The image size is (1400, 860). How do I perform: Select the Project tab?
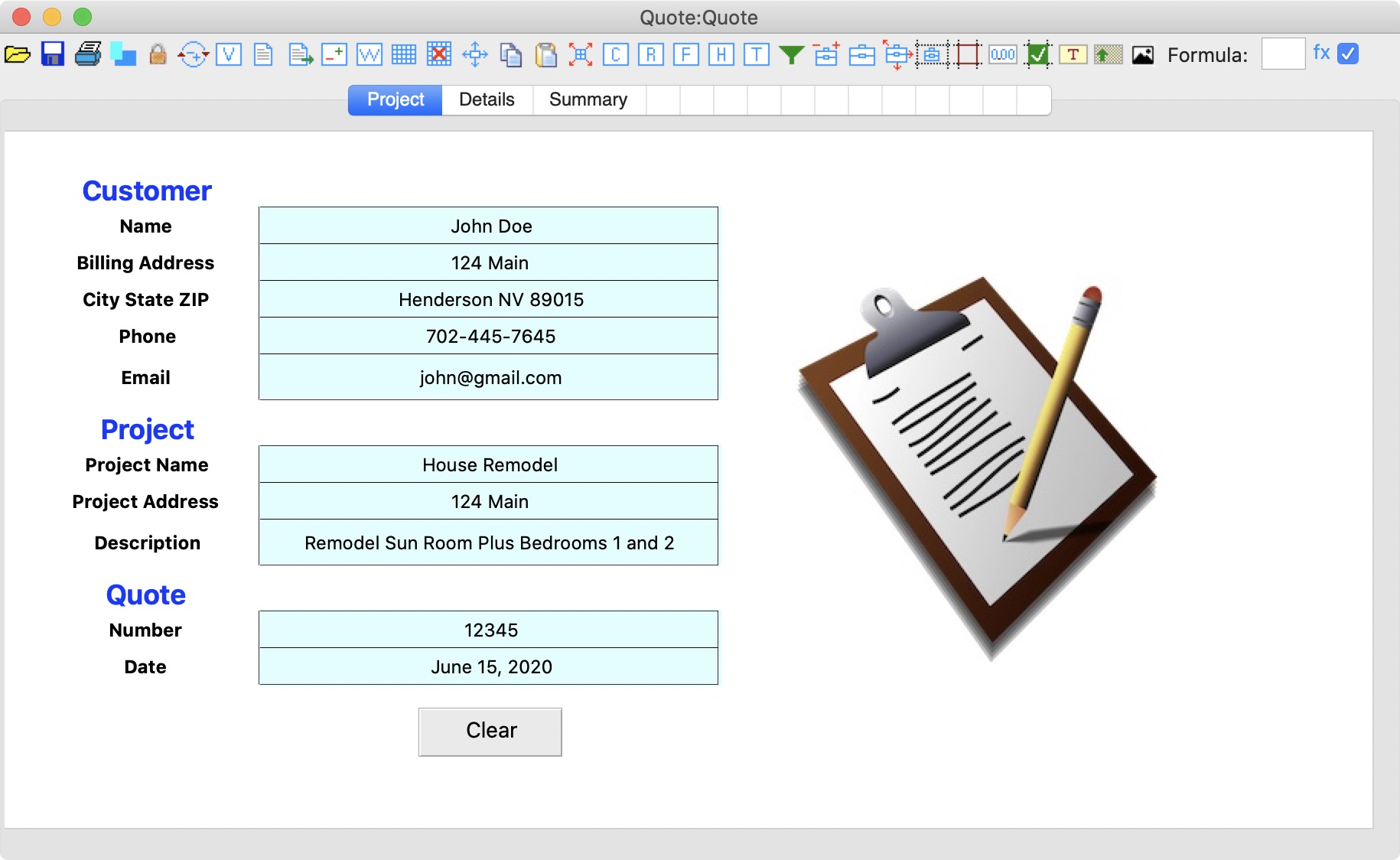coord(396,99)
